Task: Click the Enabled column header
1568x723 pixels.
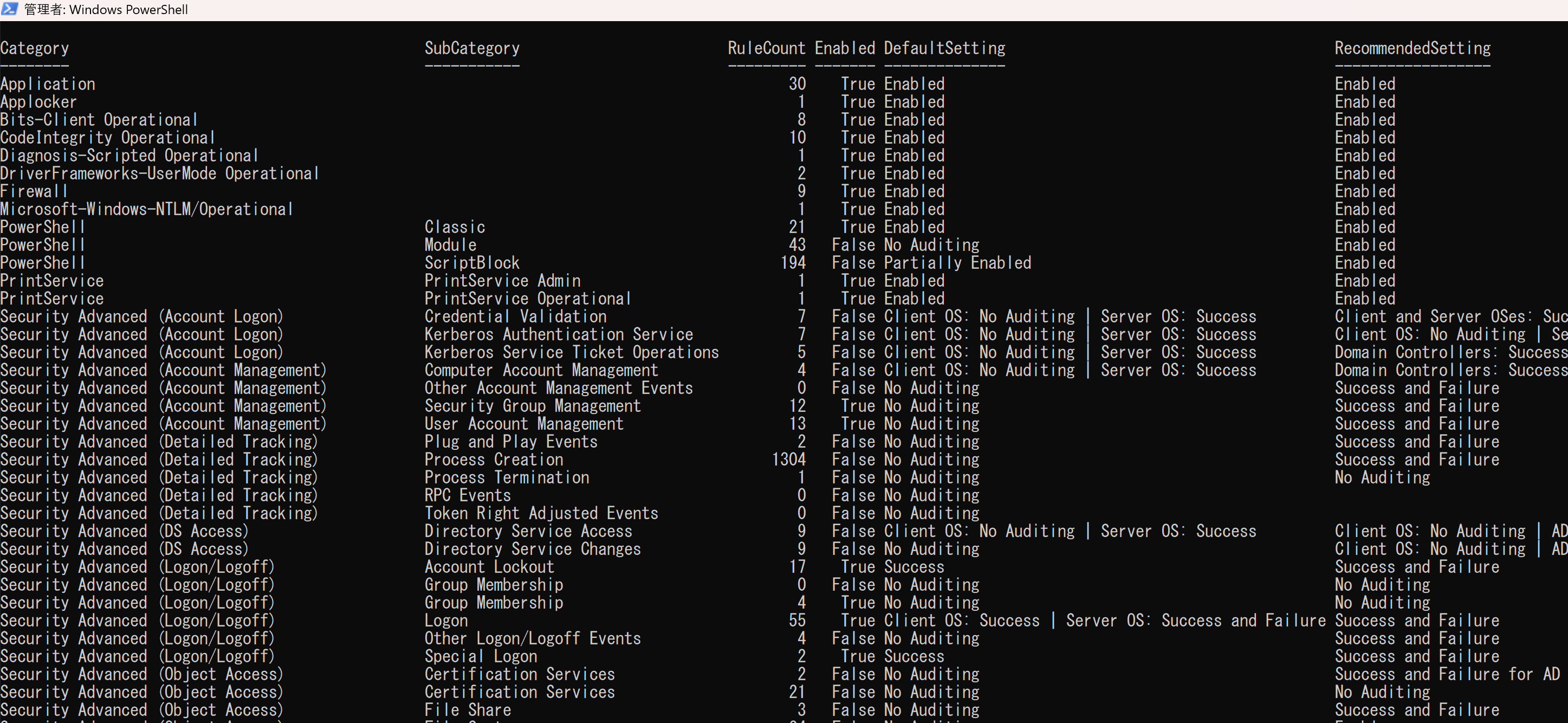Action: 844,48
